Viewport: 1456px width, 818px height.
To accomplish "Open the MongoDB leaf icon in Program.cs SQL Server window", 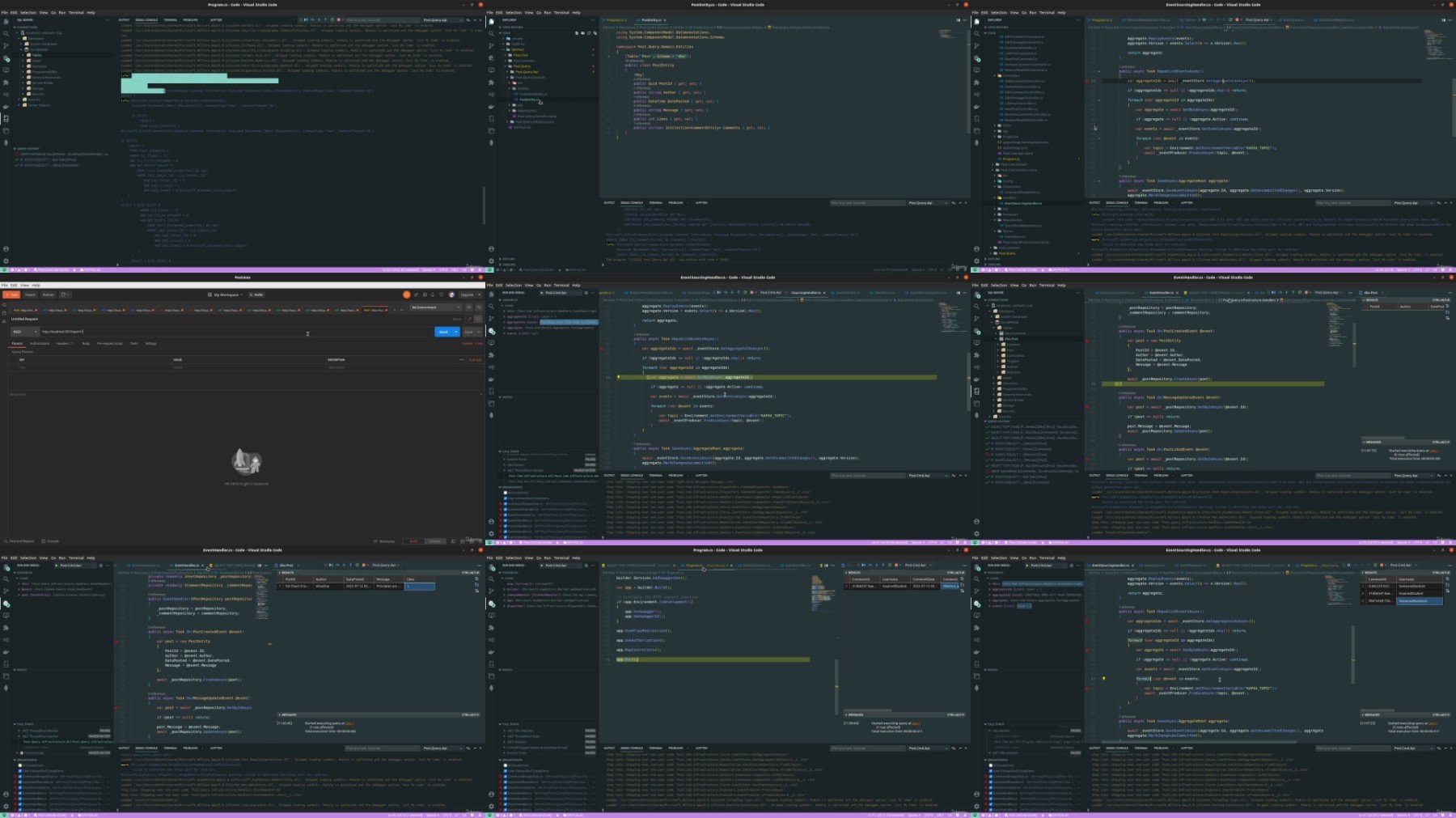I will [6, 142].
